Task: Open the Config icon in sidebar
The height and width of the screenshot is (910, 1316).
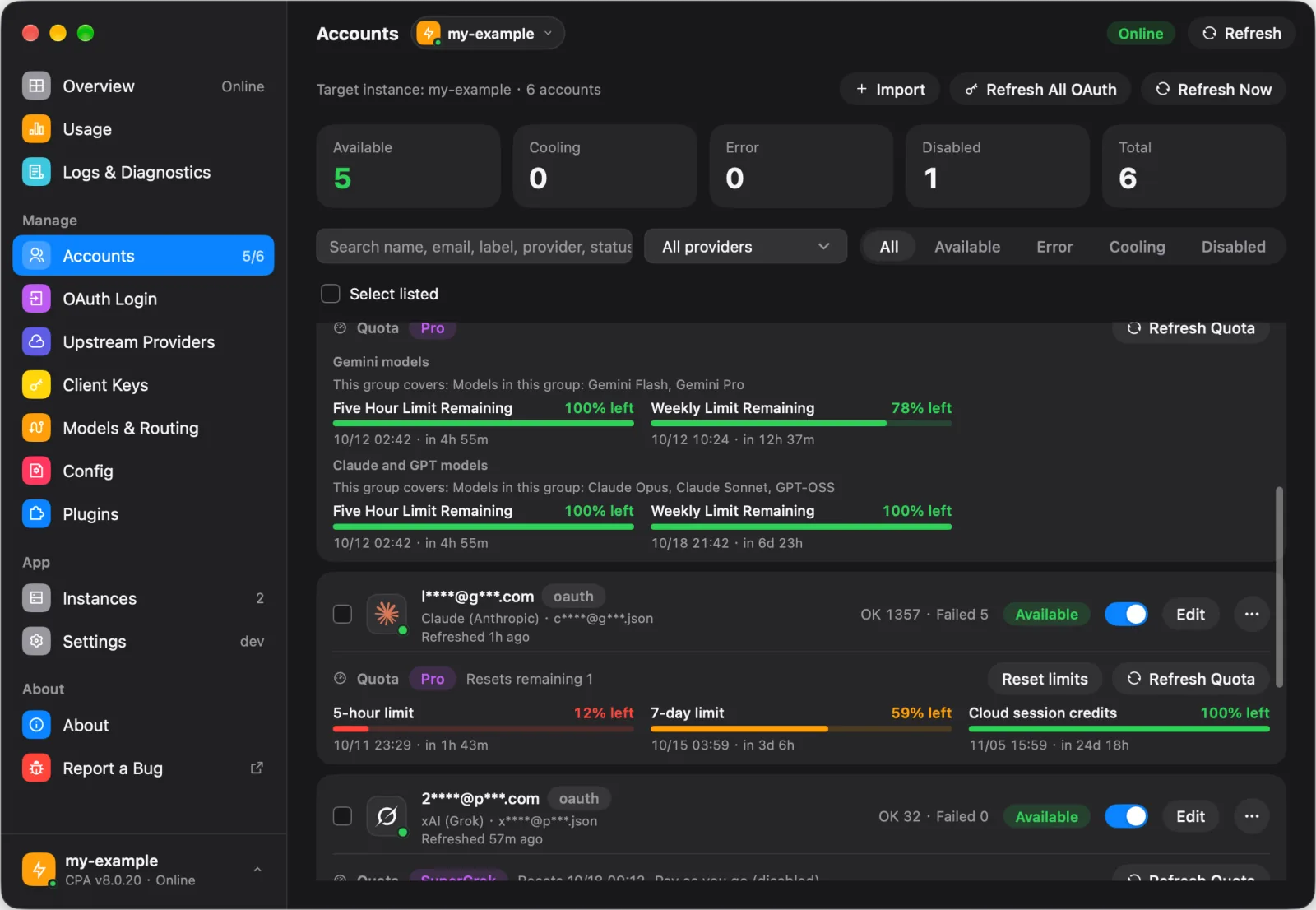Action: pyautogui.click(x=36, y=471)
